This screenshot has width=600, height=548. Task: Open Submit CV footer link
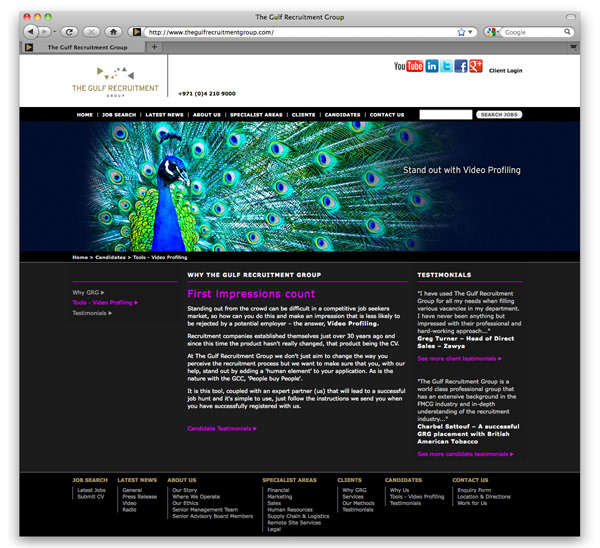91,497
